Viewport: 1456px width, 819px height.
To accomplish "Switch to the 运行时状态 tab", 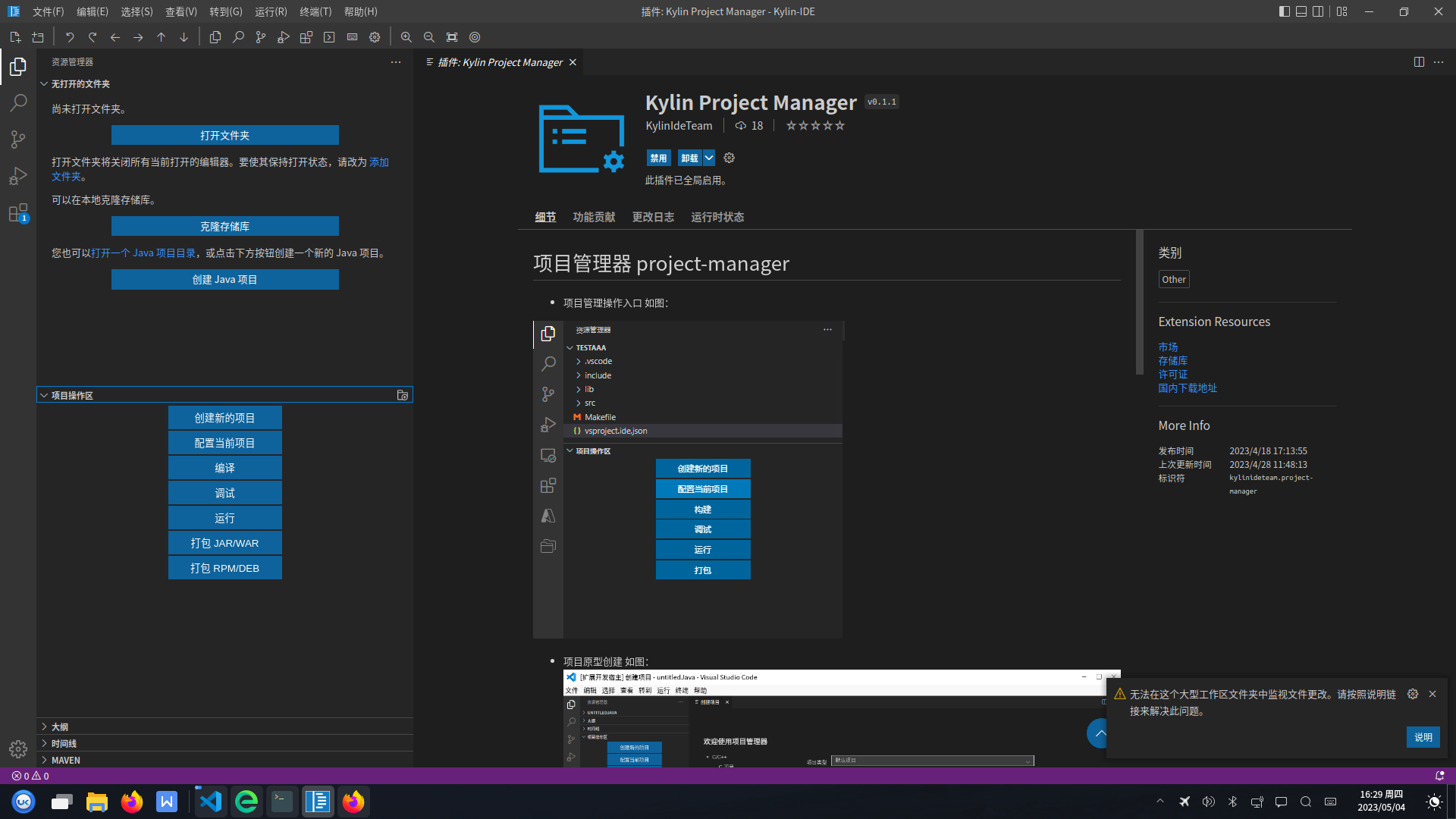I will pyautogui.click(x=717, y=217).
